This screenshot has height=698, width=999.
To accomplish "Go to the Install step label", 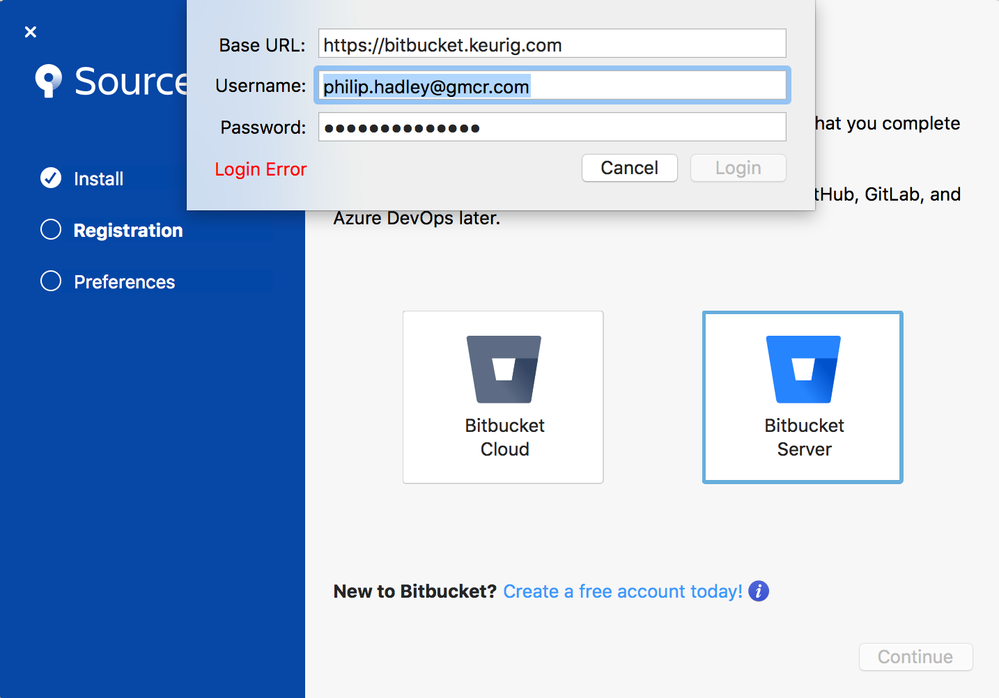I will pyautogui.click(x=98, y=179).
